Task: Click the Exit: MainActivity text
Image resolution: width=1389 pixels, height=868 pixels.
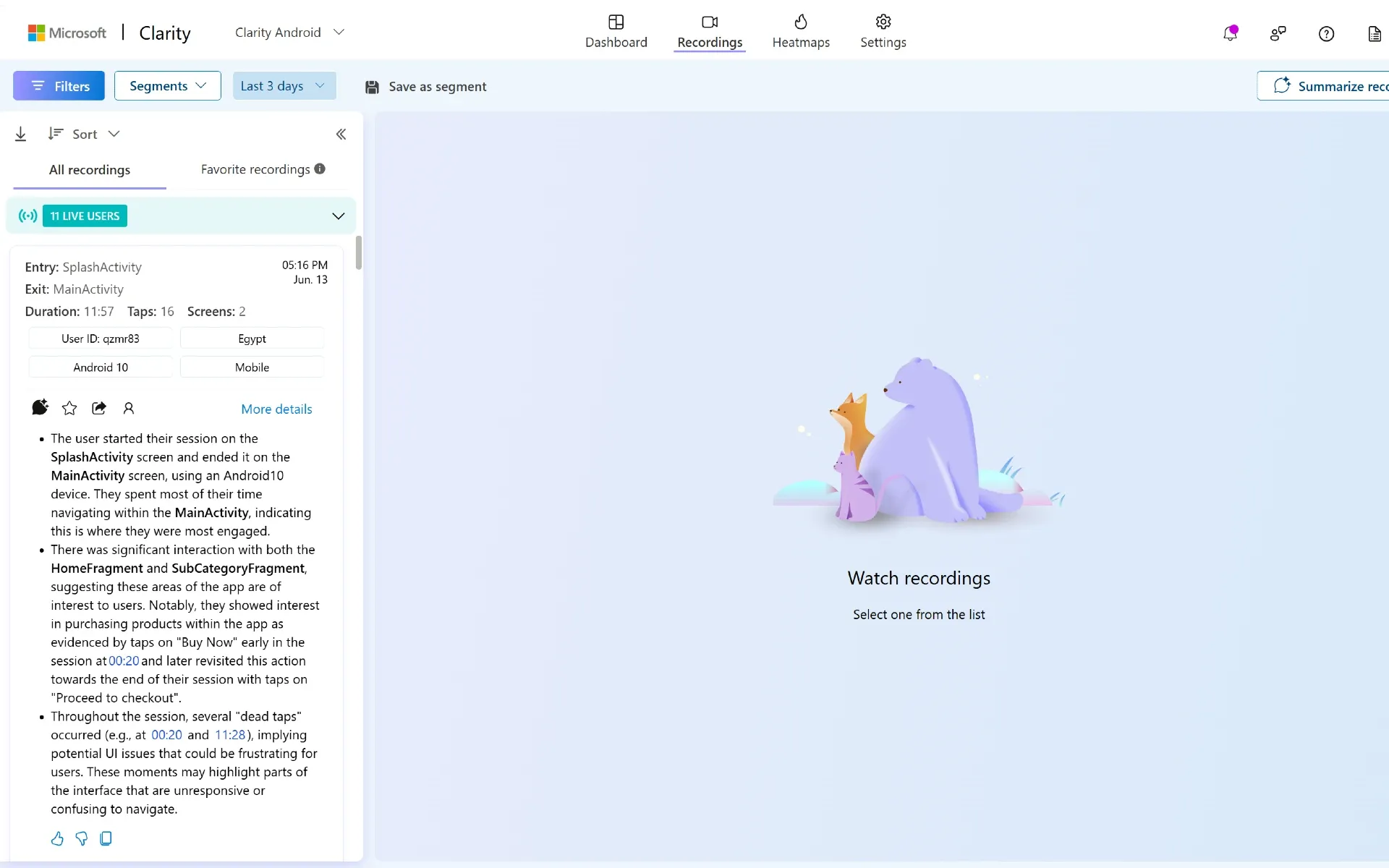Action: coord(75,289)
